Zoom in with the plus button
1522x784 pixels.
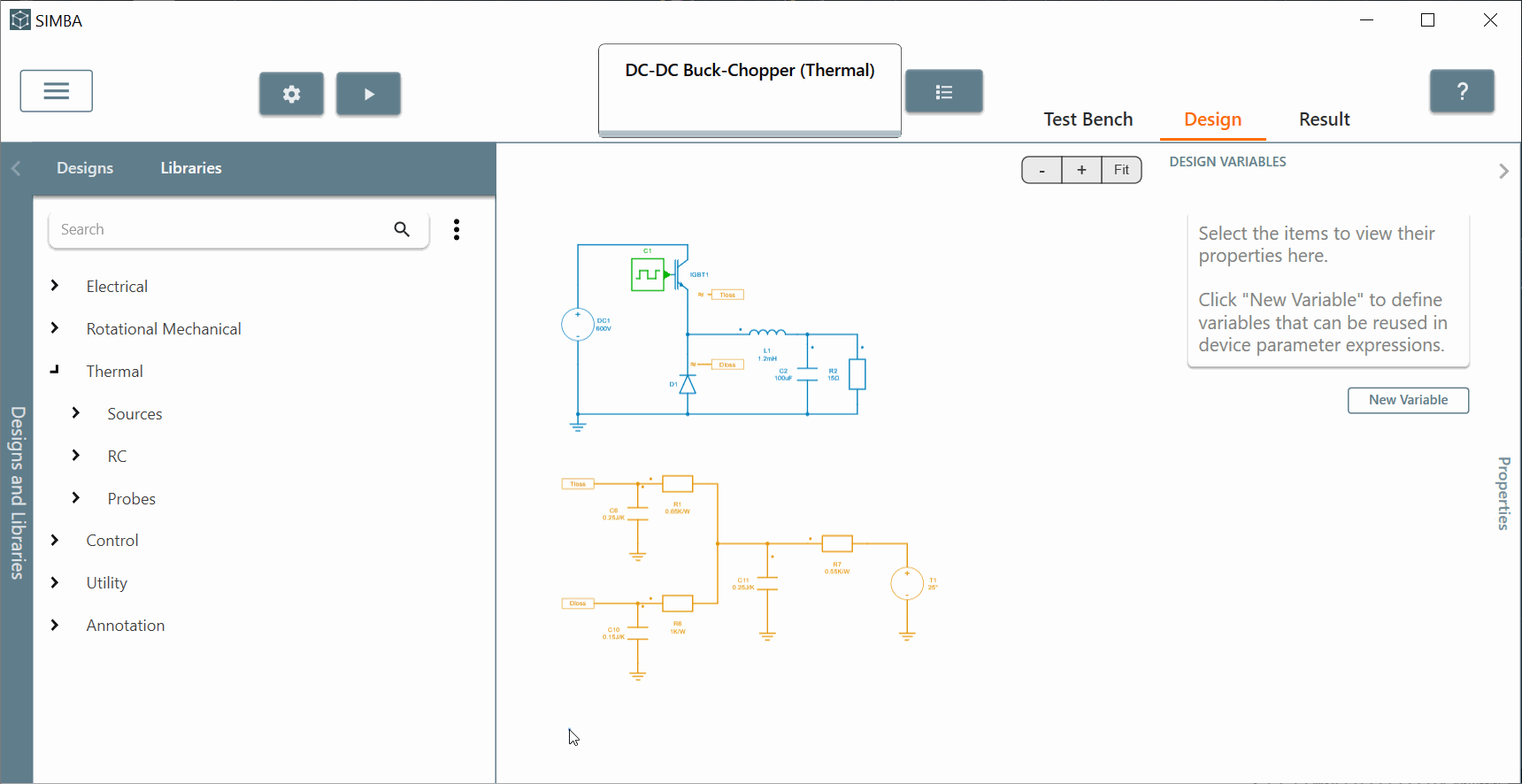[1081, 170]
